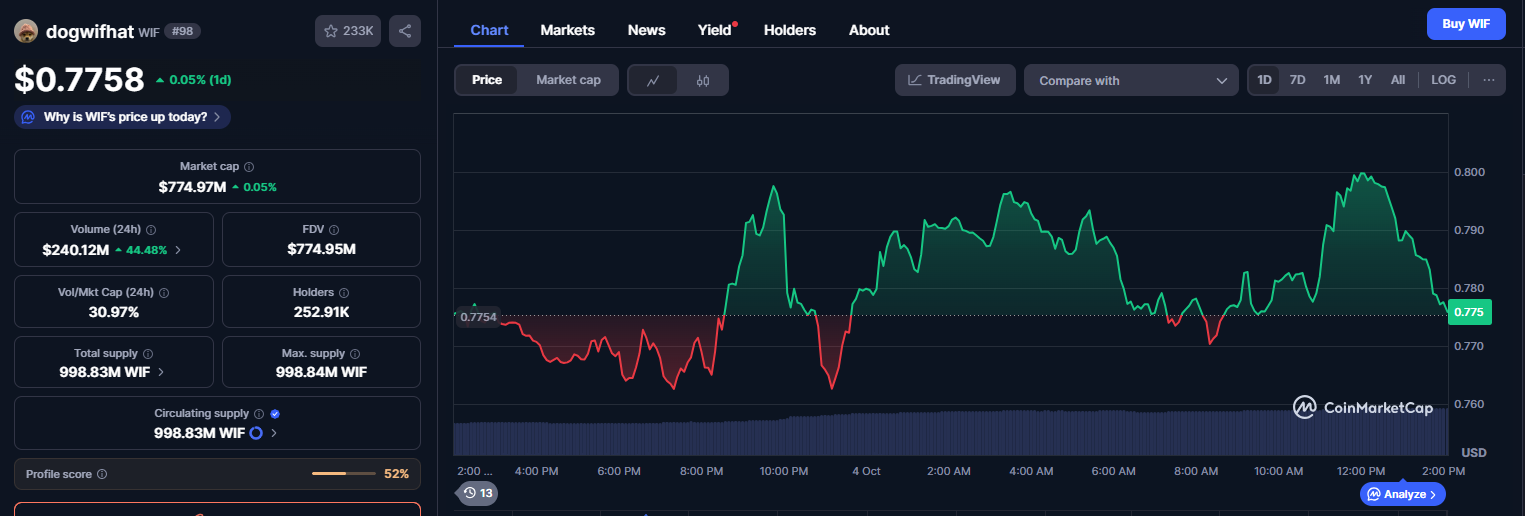Toggle chart to Market cap view
1525x516 pixels.
pos(568,80)
